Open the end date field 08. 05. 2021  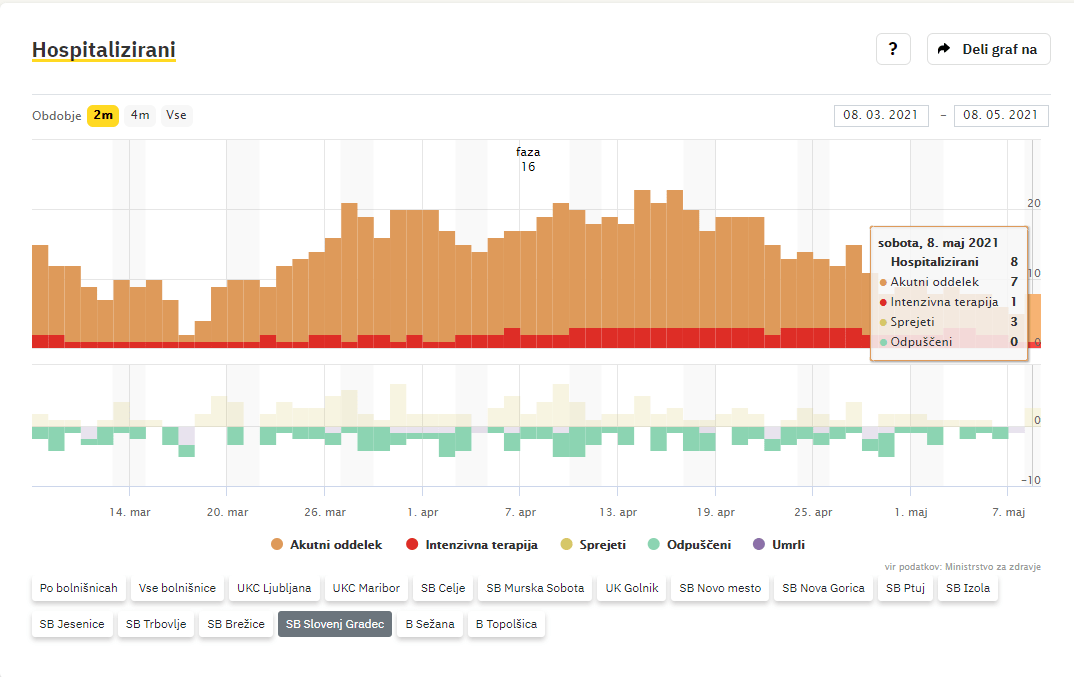(1001, 116)
